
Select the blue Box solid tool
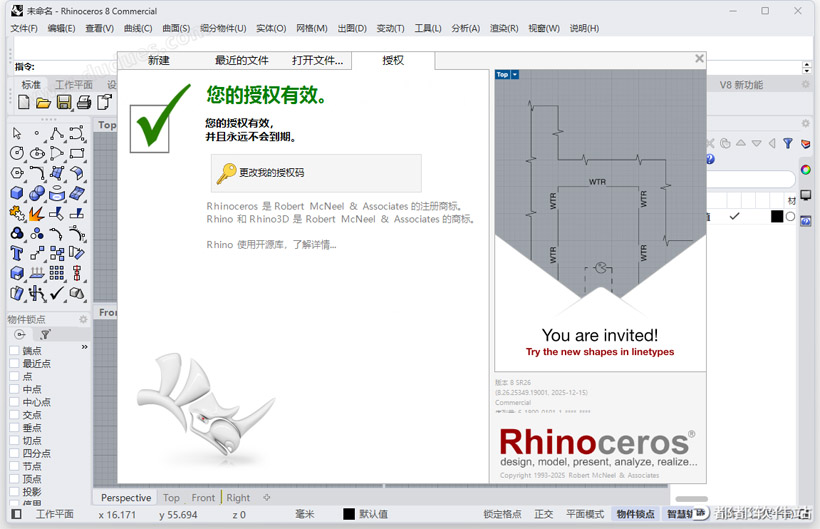[17, 193]
